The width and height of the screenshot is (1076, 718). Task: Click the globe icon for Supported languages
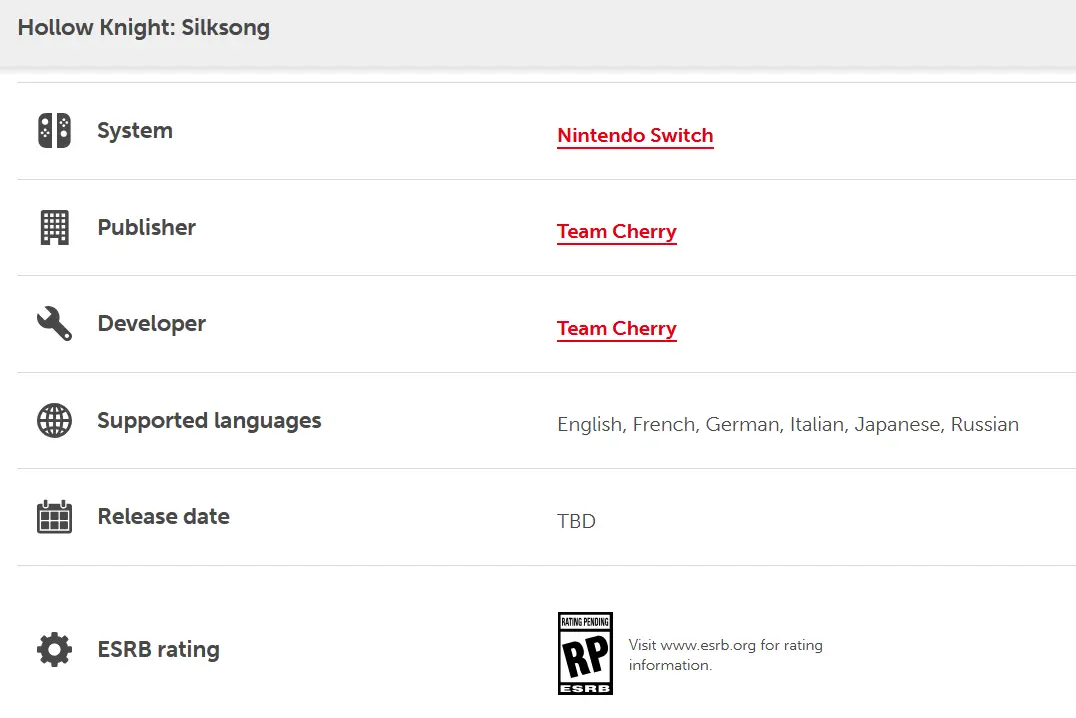pos(54,421)
